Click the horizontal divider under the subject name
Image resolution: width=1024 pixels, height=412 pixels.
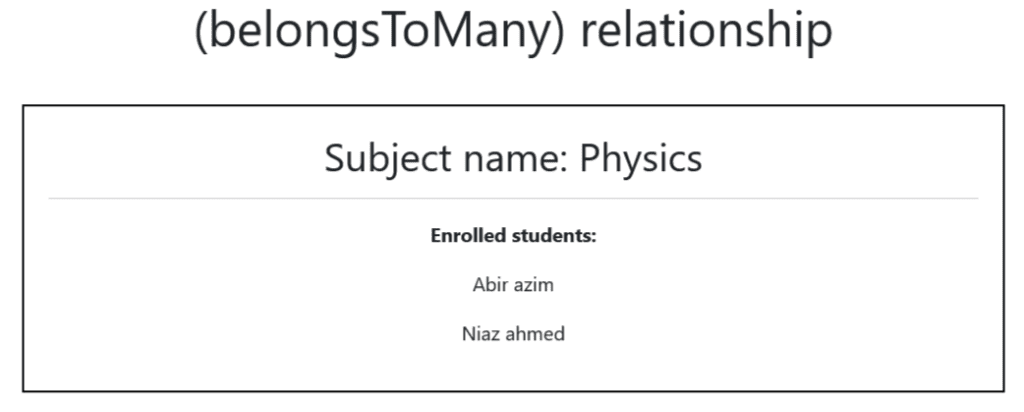point(513,199)
